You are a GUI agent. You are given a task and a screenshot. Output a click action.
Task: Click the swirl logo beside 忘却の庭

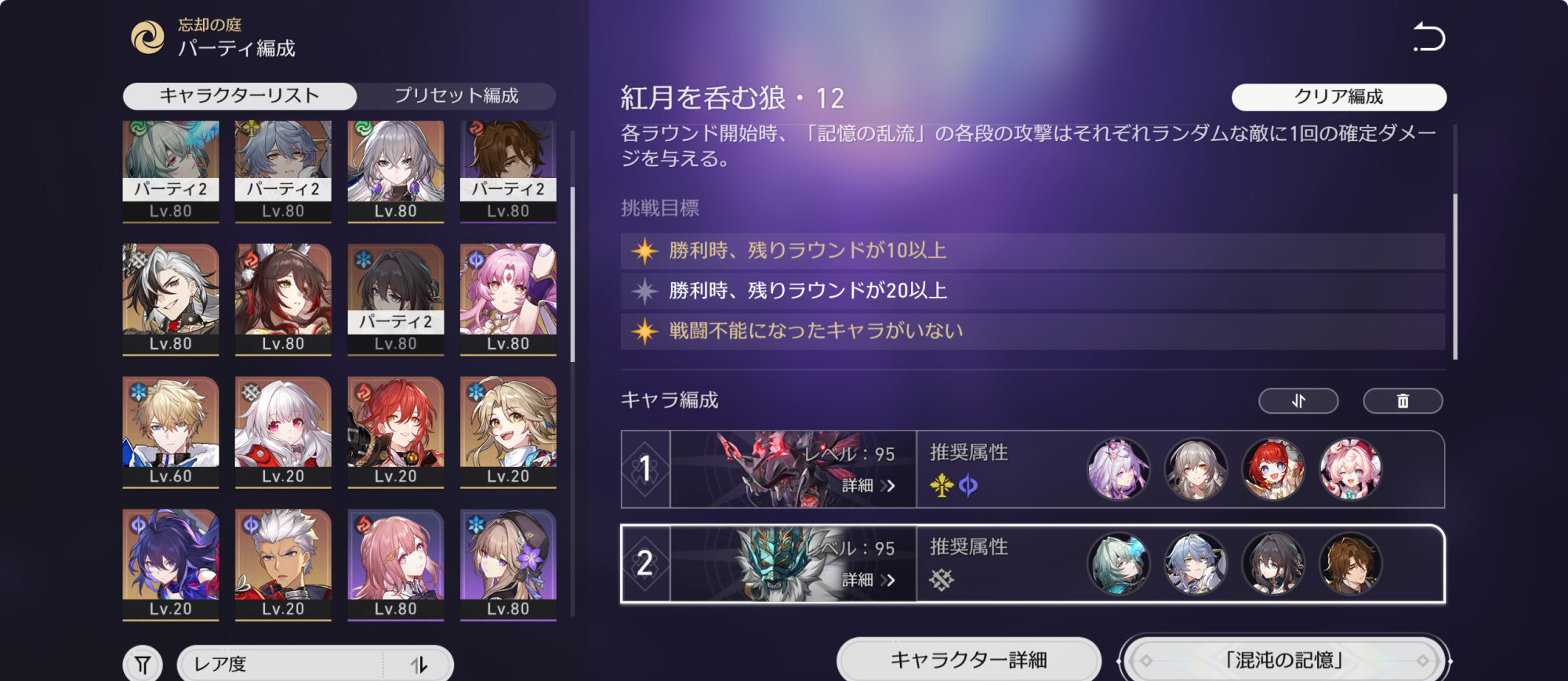(x=147, y=37)
